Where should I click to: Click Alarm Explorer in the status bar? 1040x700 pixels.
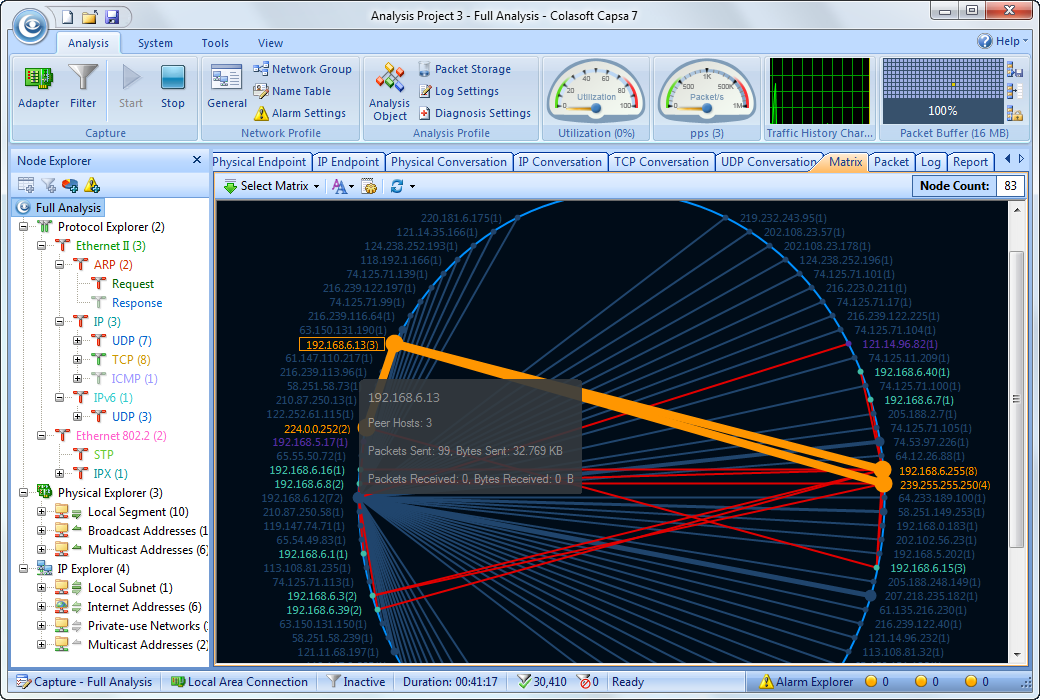[x=806, y=682]
